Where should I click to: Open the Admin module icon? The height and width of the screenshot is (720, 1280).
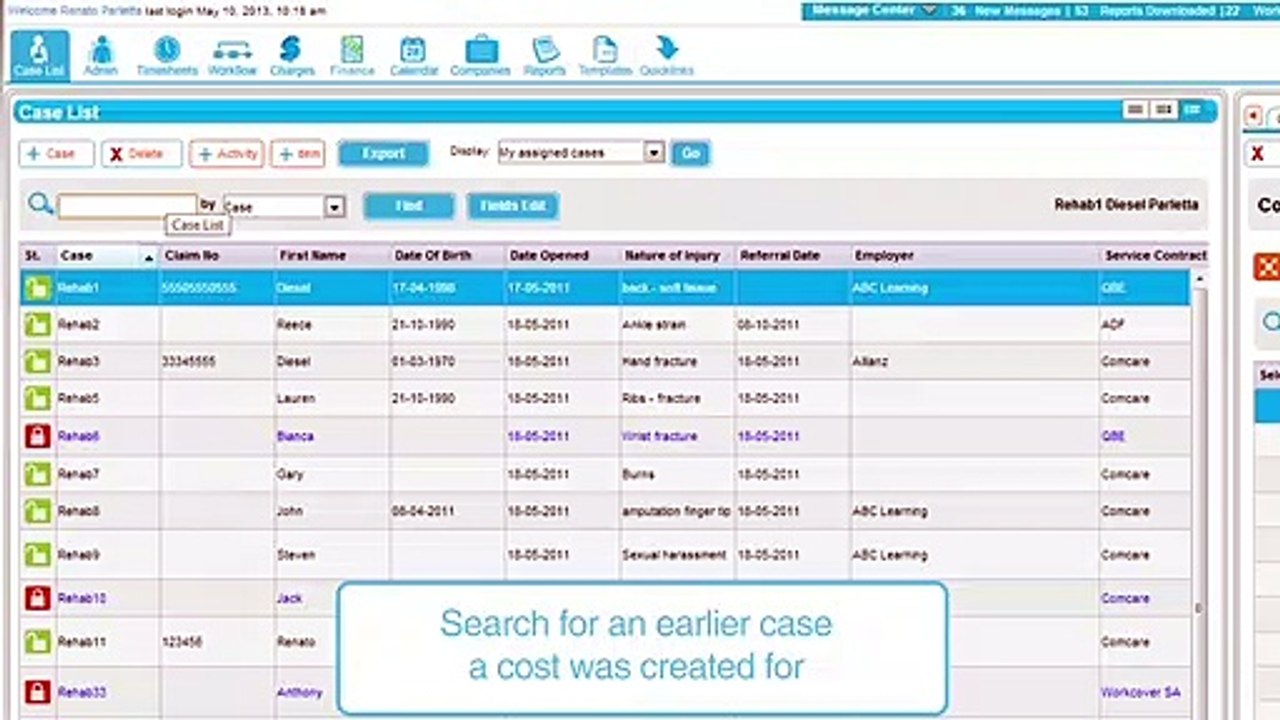(x=100, y=54)
